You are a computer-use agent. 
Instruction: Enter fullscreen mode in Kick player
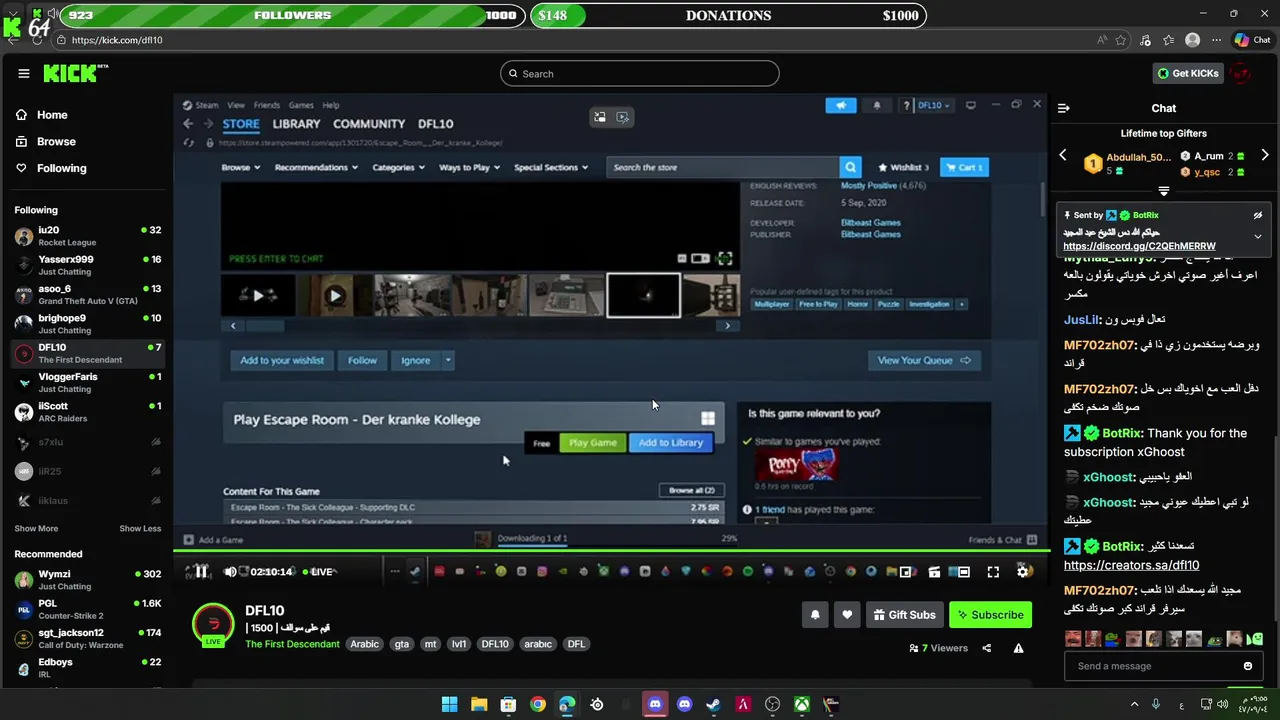point(993,572)
